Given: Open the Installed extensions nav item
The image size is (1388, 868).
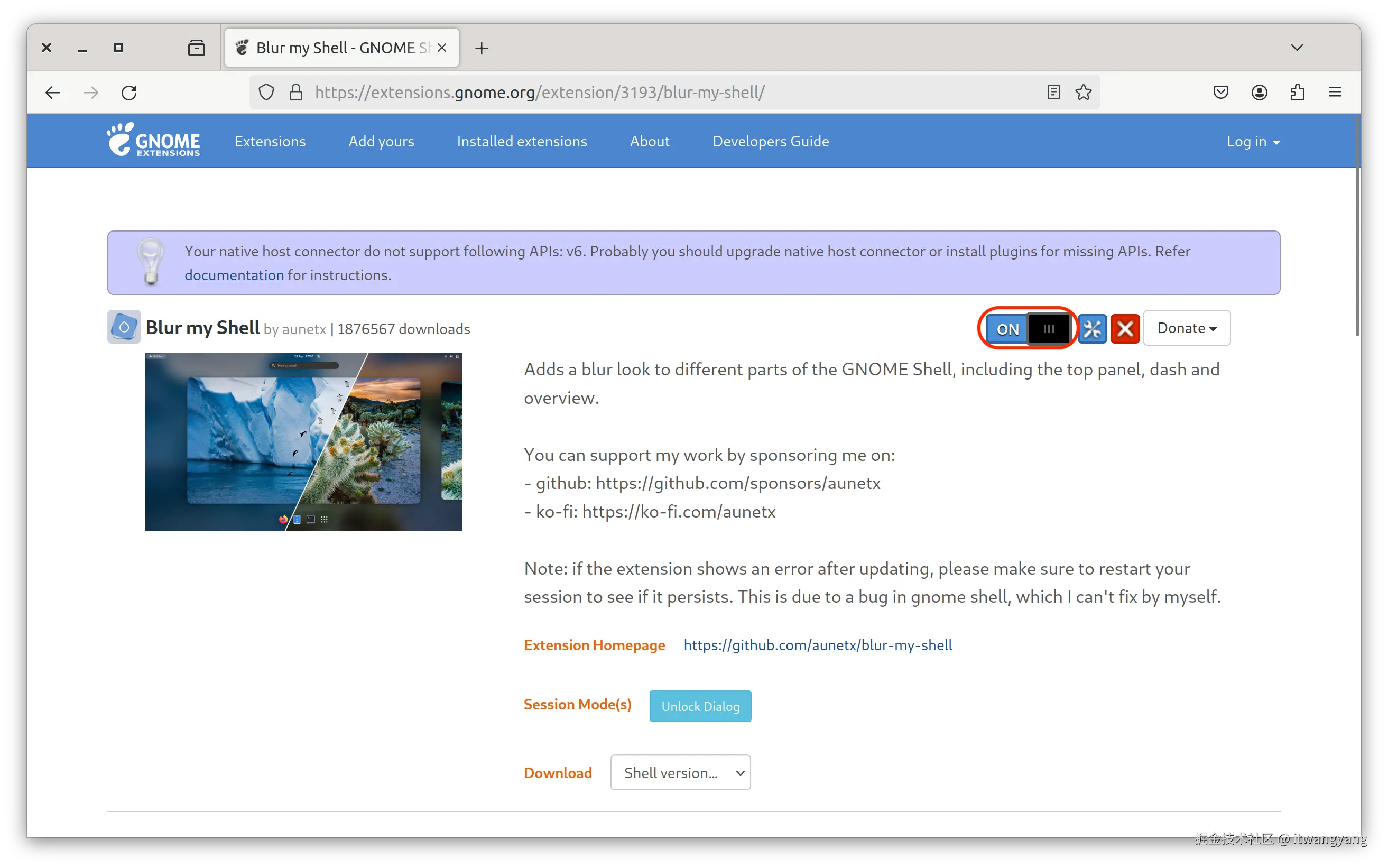Looking at the screenshot, I should (522, 142).
